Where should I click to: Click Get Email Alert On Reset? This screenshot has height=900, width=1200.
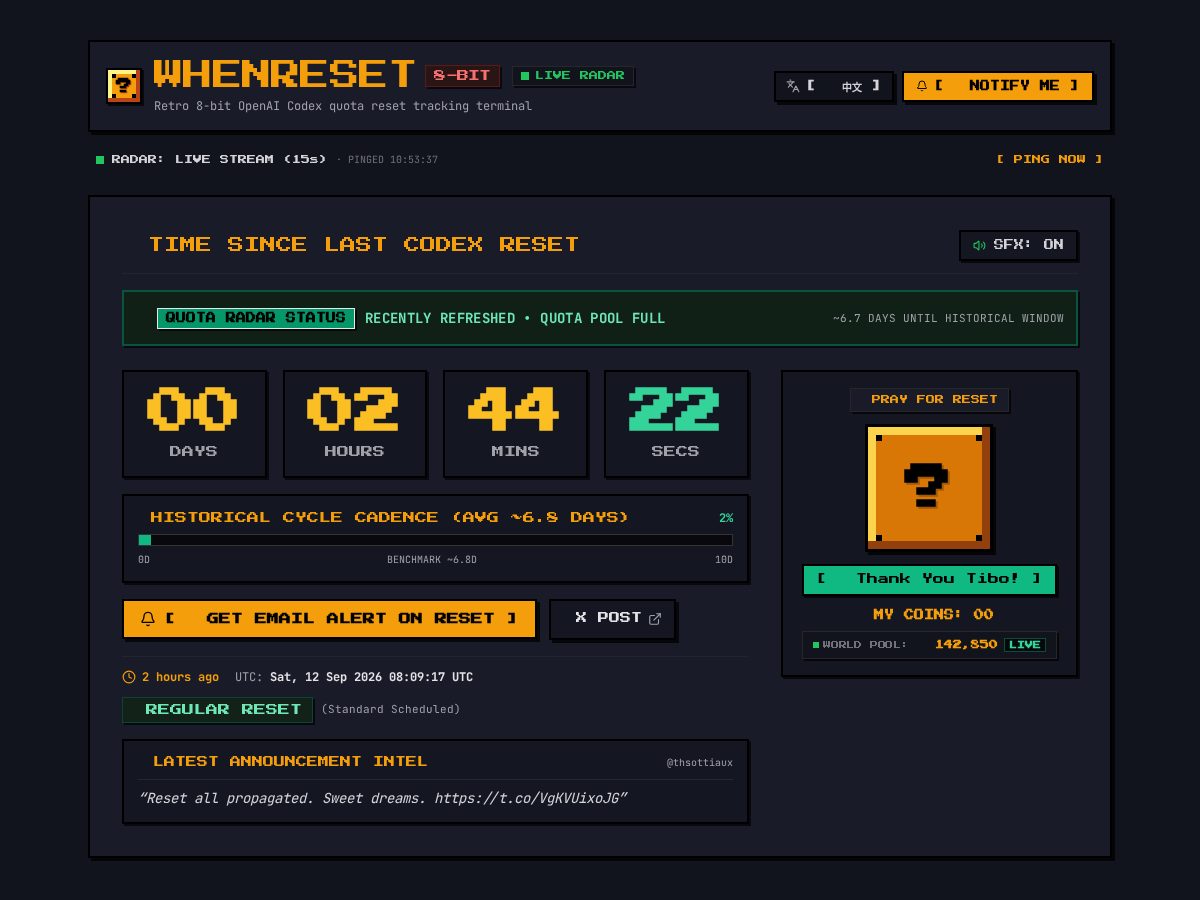pyautogui.click(x=329, y=619)
